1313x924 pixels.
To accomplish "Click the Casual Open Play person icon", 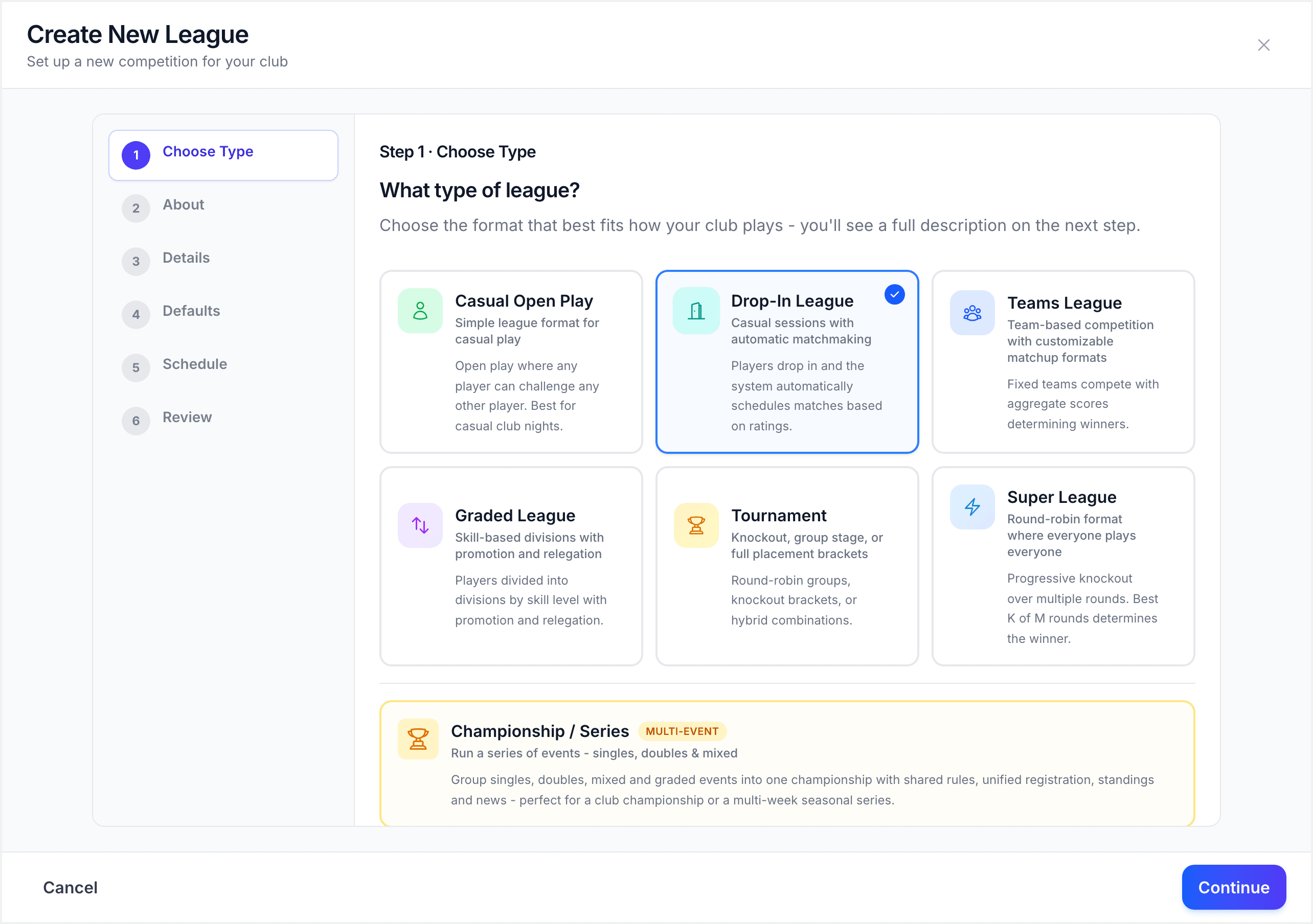I will click(420, 311).
